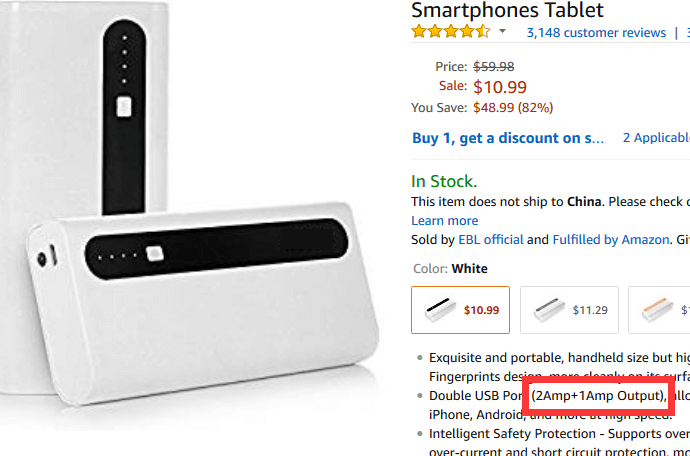Click the star rating icons

coord(451,32)
